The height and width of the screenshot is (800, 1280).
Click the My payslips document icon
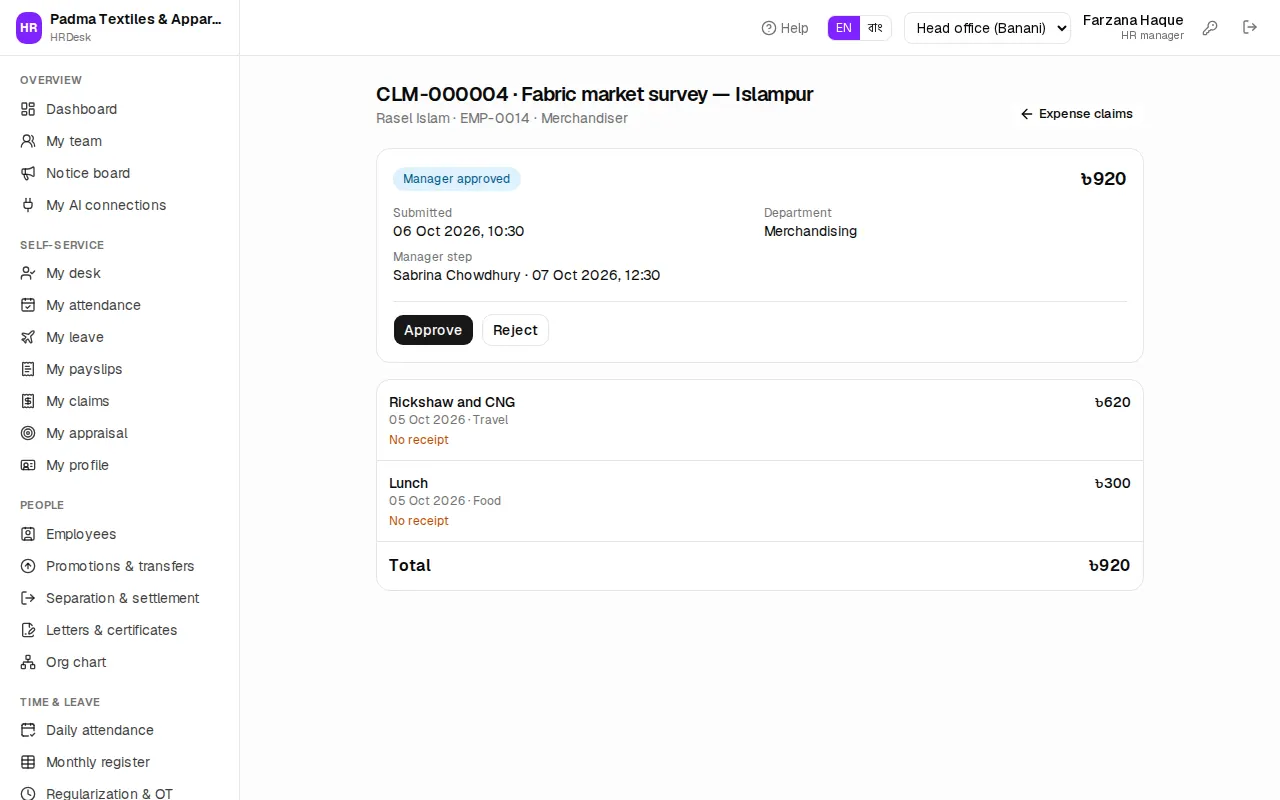[x=28, y=369]
